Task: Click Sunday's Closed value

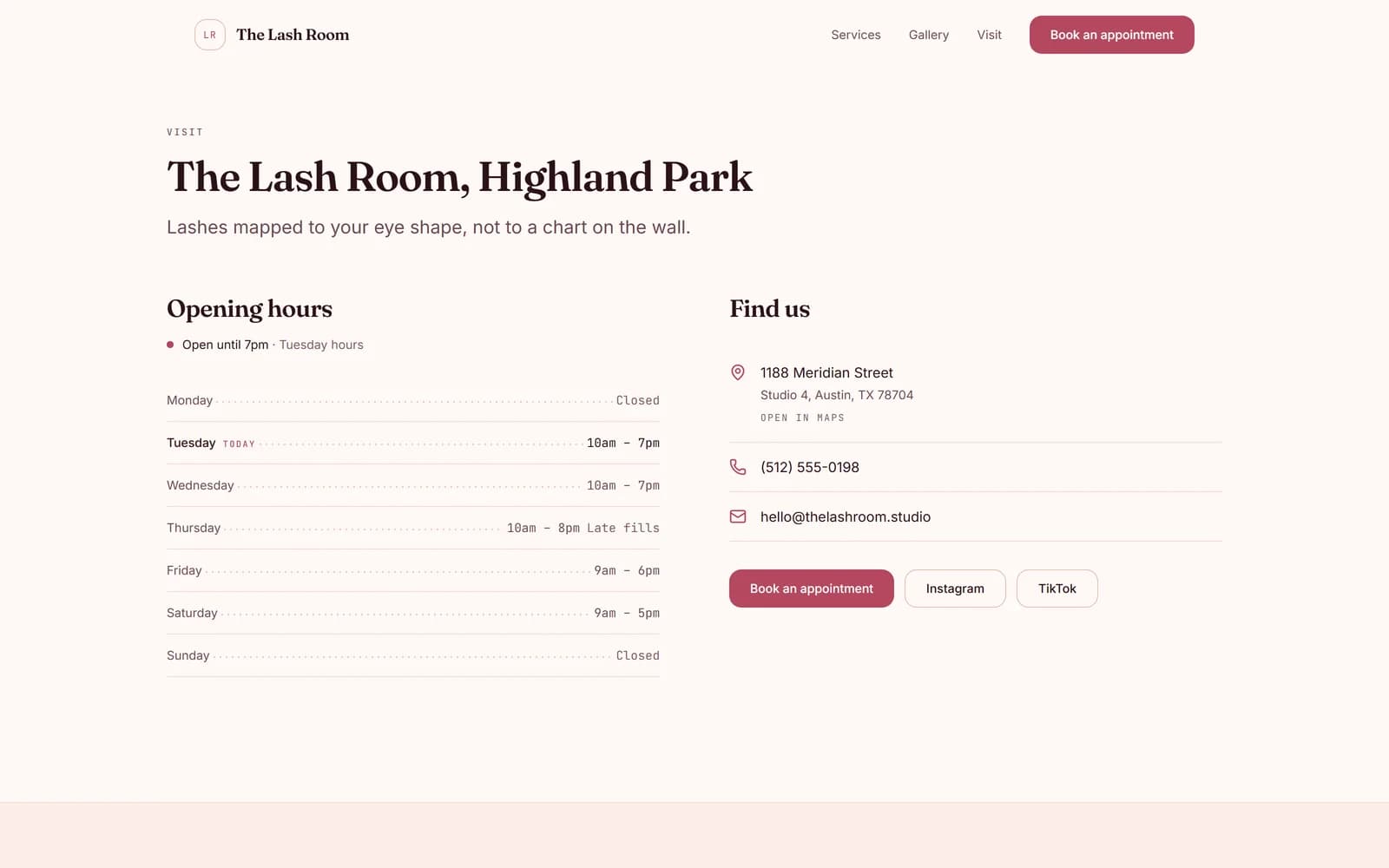Action: [x=638, y=655]
